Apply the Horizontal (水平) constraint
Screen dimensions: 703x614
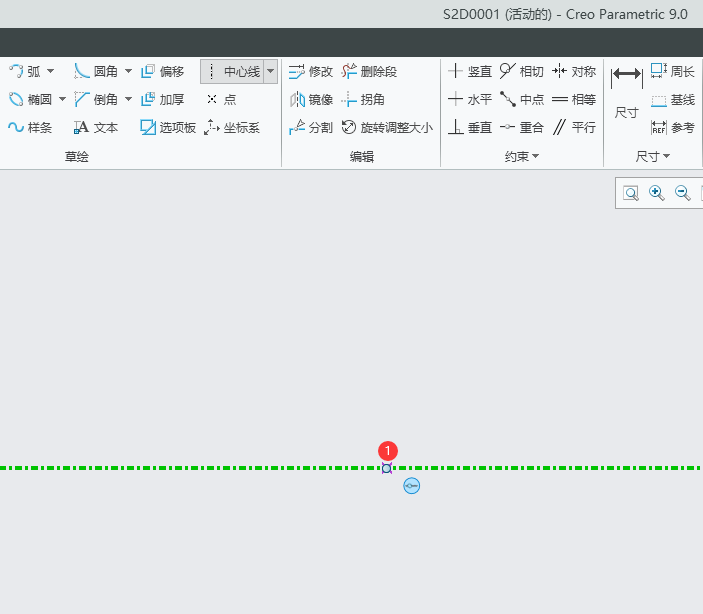coord(470,99)
